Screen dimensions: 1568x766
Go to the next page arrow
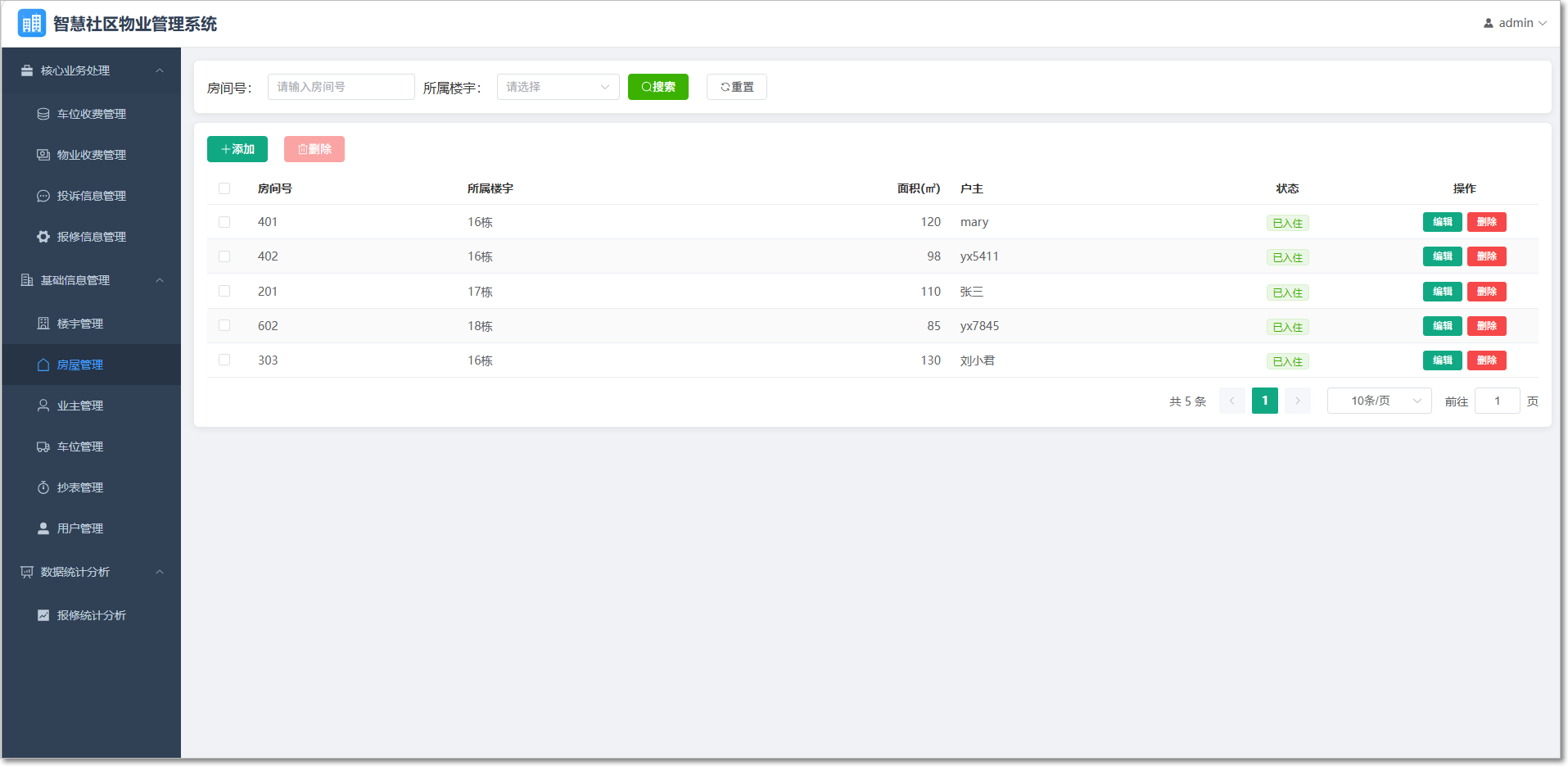1298,401
